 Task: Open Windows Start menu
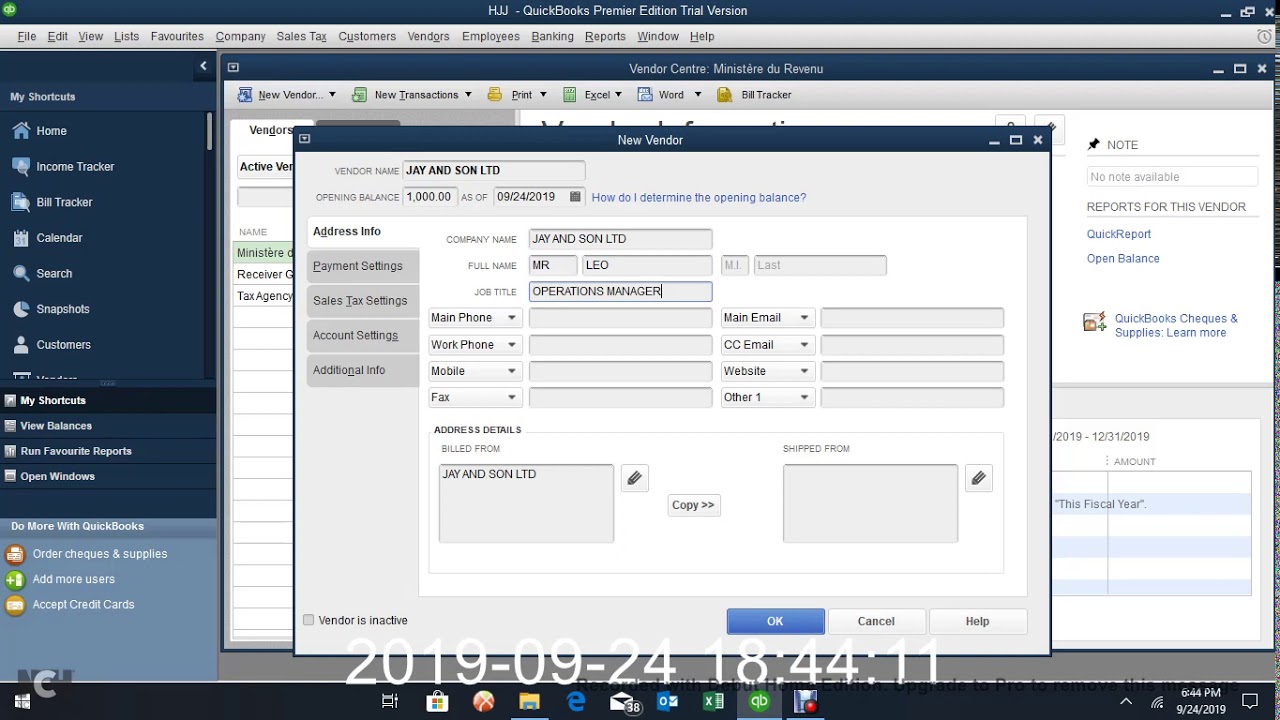[x=22, y=702]
